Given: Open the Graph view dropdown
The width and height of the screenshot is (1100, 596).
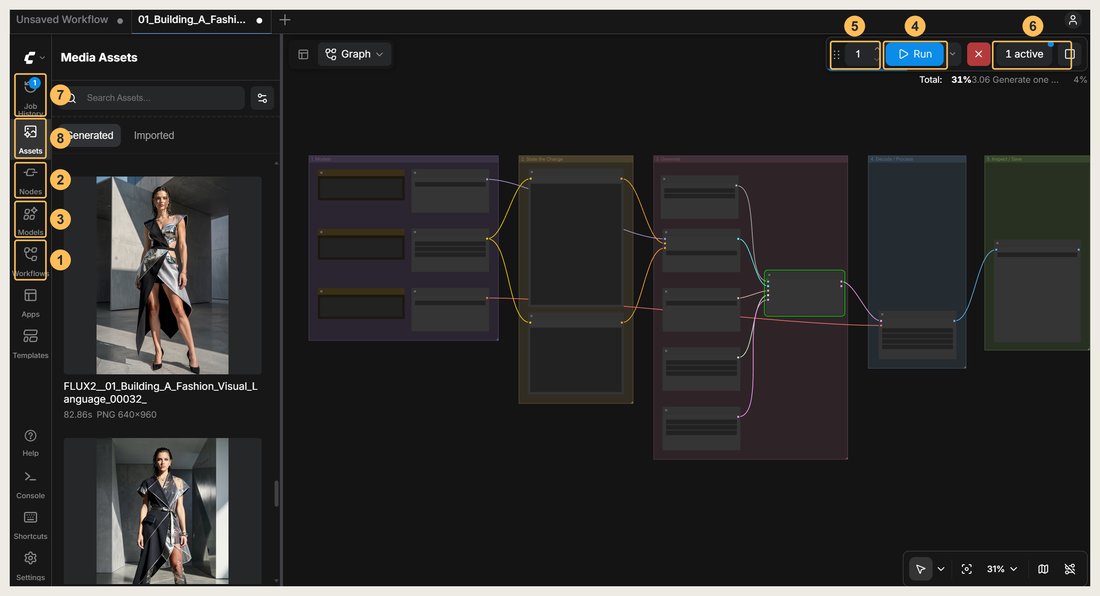Looking at the screenshot, I should (354, 54).
